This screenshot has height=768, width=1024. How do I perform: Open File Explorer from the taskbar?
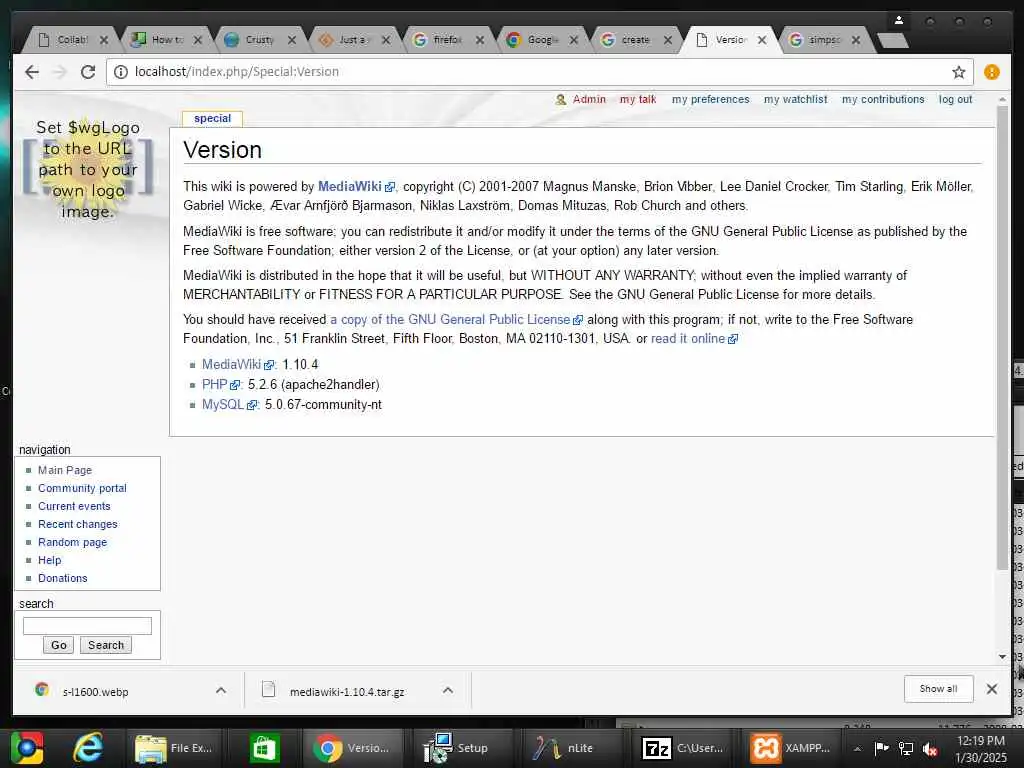tap(174, 748)
